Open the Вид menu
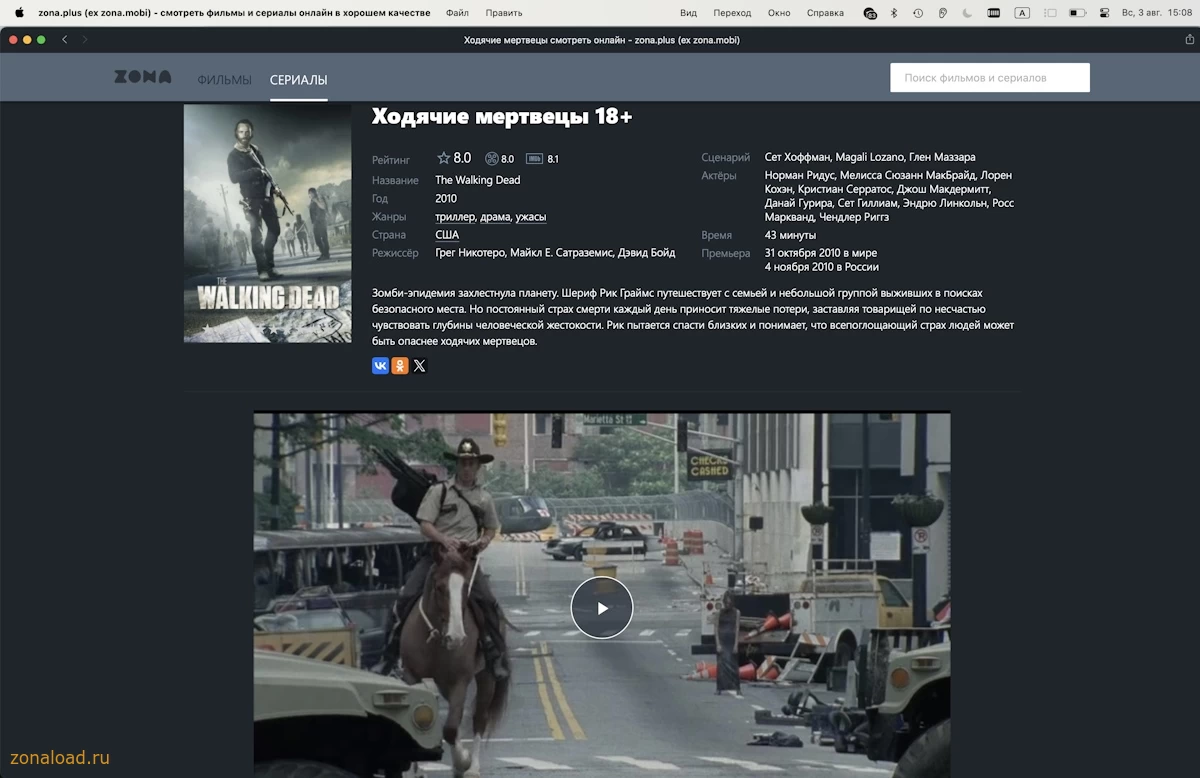This screenshot has width=1200, height=778. tap(688, 13)
